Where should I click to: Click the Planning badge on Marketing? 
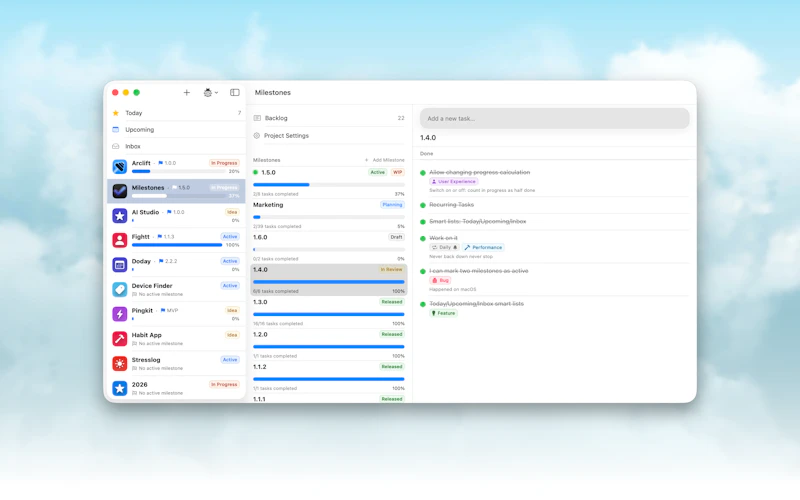[392, 205]
